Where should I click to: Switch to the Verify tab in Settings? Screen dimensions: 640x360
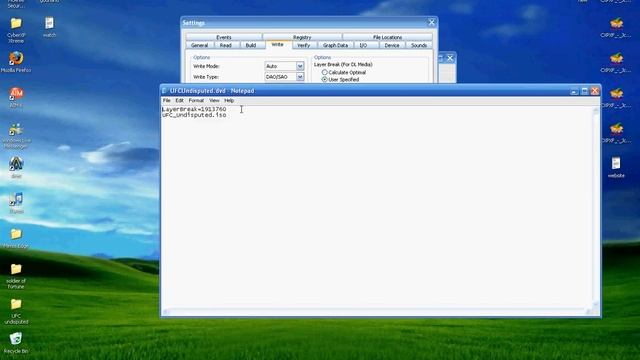point(303,45)
